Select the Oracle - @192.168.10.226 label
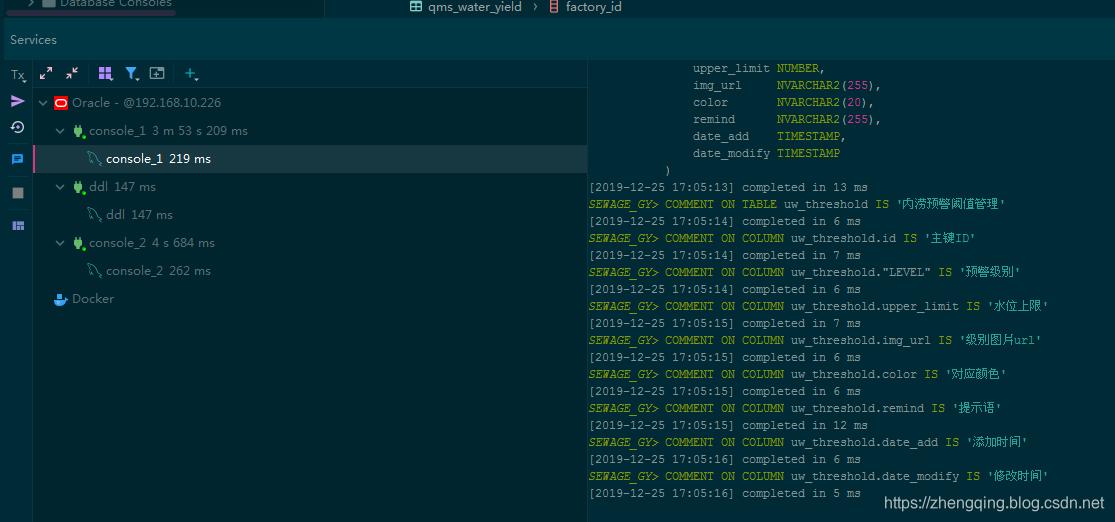This screenshot has width=1115, height=522. click(146, 103)
